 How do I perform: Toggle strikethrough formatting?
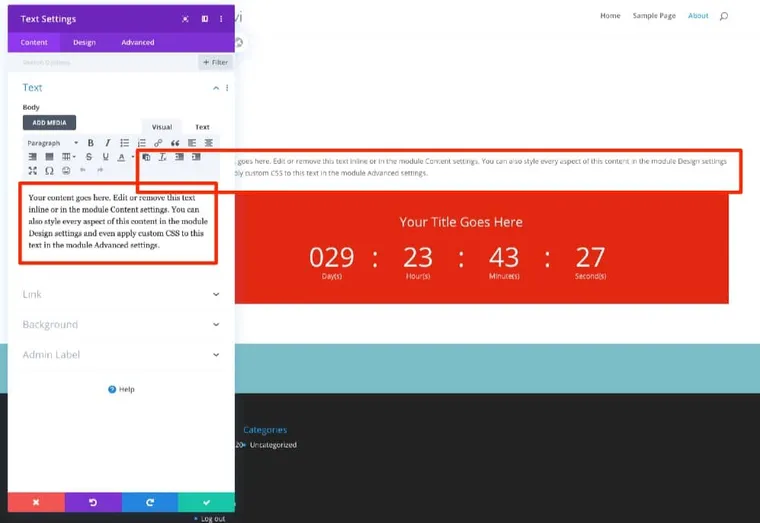point(89,157)
